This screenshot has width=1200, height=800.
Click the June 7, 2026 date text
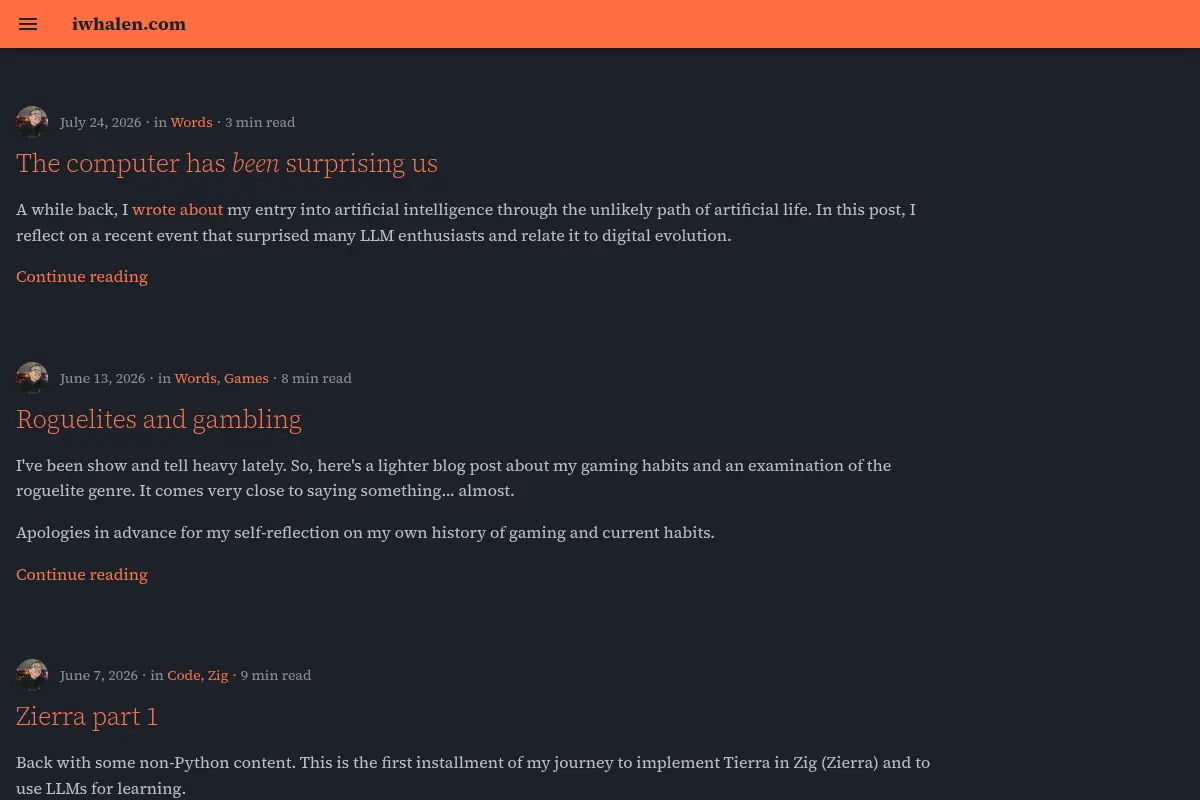(x=99, y=675)
